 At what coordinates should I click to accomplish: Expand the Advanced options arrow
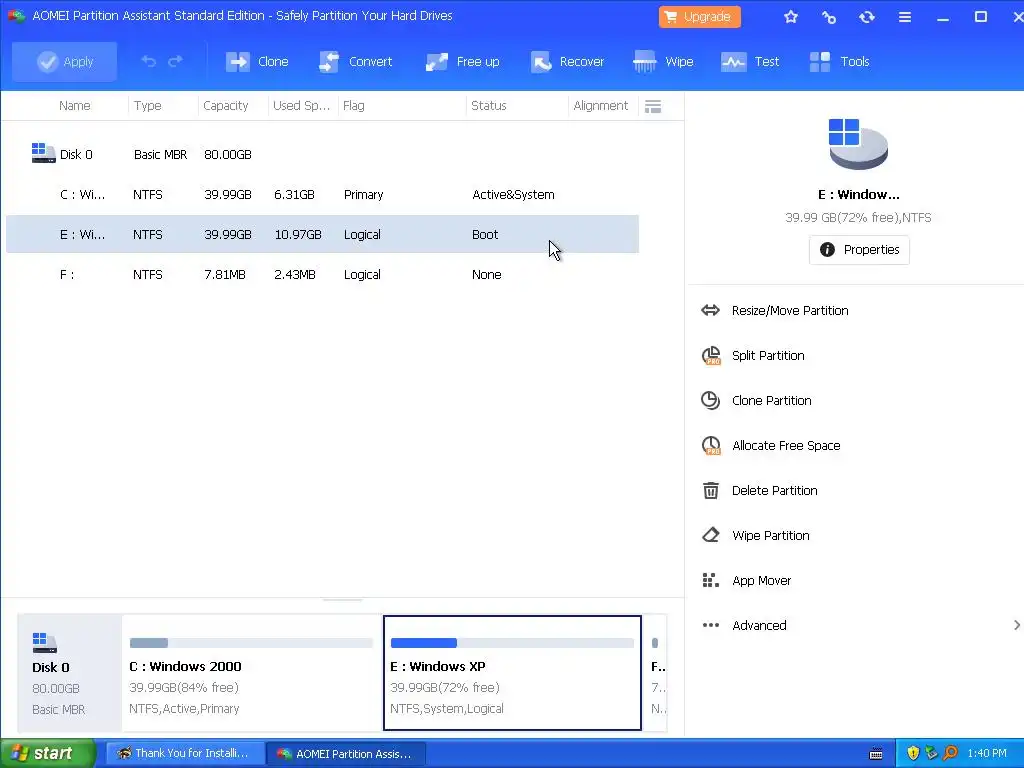[1017, 626]
